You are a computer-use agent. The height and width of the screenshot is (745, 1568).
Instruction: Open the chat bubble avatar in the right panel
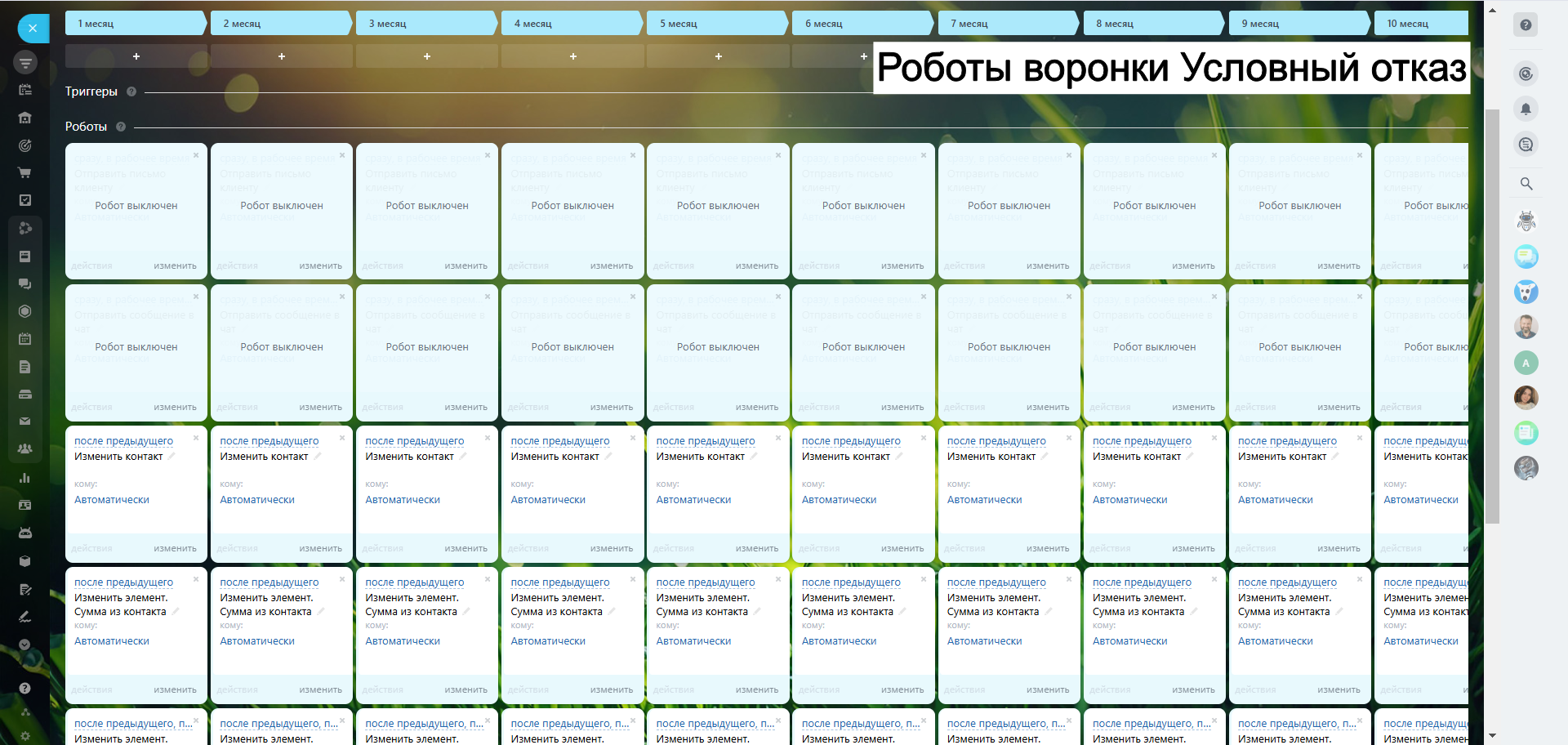pyautogui.click(x=1526, y=257)
